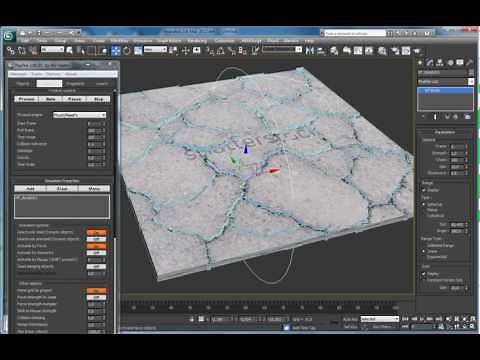Click Configure Modifier Sets icon
Screen dimensions: 480x360
[x=468, y=117]
